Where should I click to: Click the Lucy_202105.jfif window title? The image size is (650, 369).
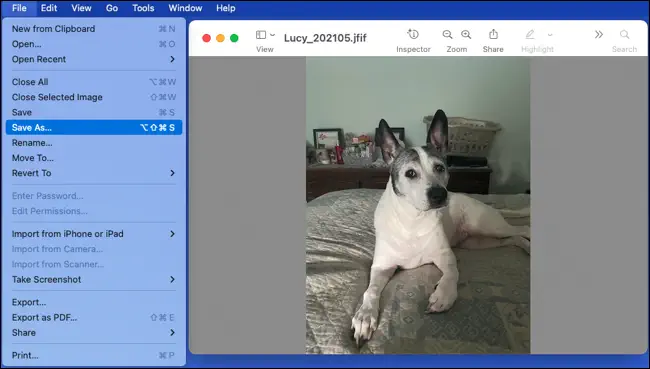tap(325, 38)
